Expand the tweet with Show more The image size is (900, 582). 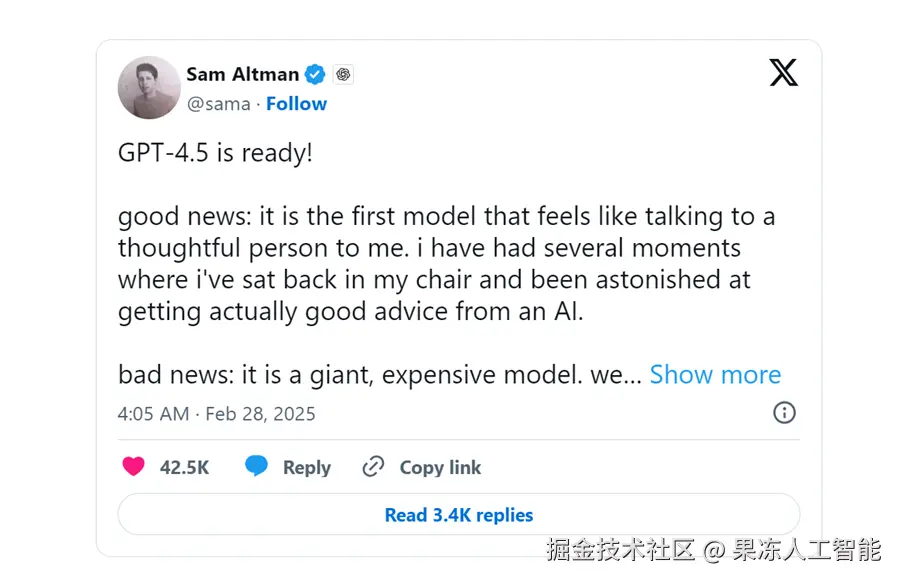click(715, 374)
